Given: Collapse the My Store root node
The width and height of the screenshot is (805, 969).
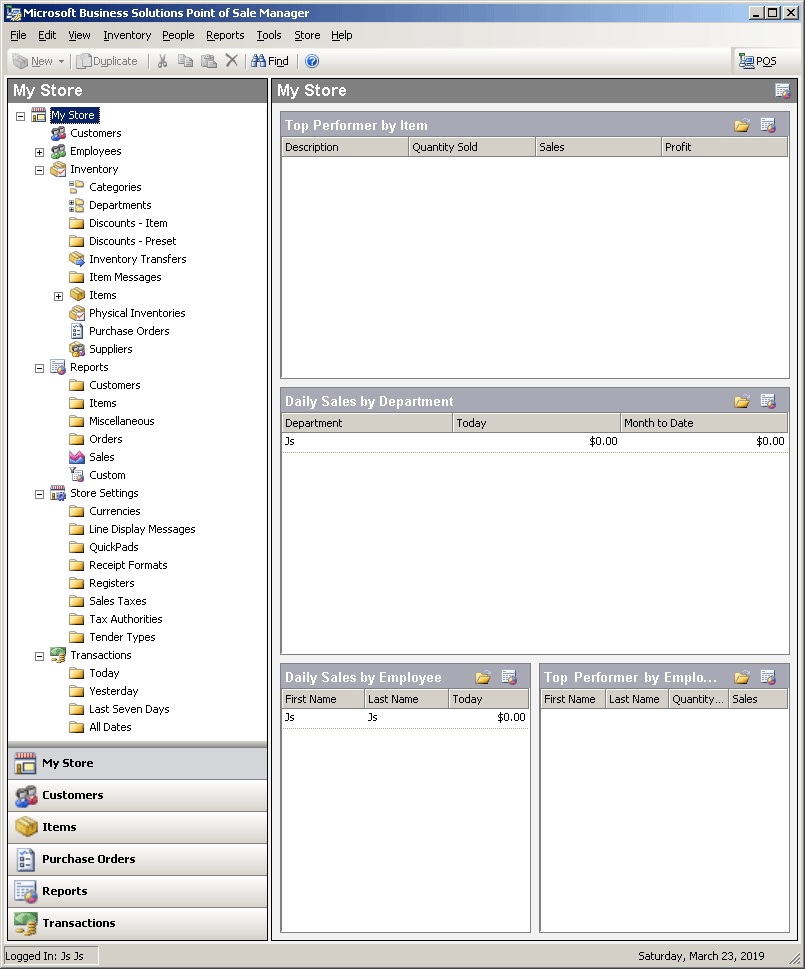Looking at the screenshot, I should pyautogui.click(x=20, y=116).
